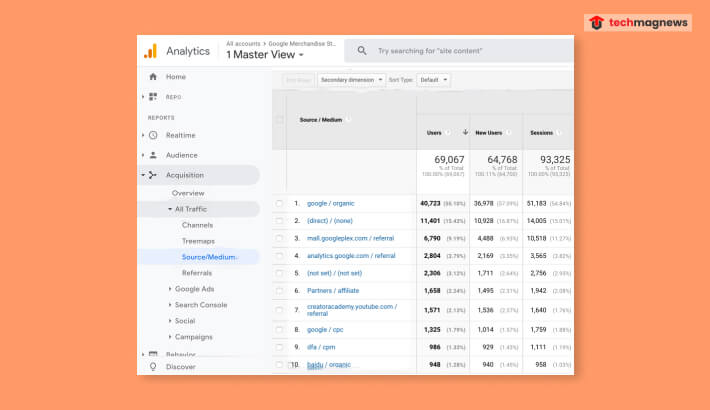Click the New Users column help icon
The image size is (710, 410).
point(508,133)
